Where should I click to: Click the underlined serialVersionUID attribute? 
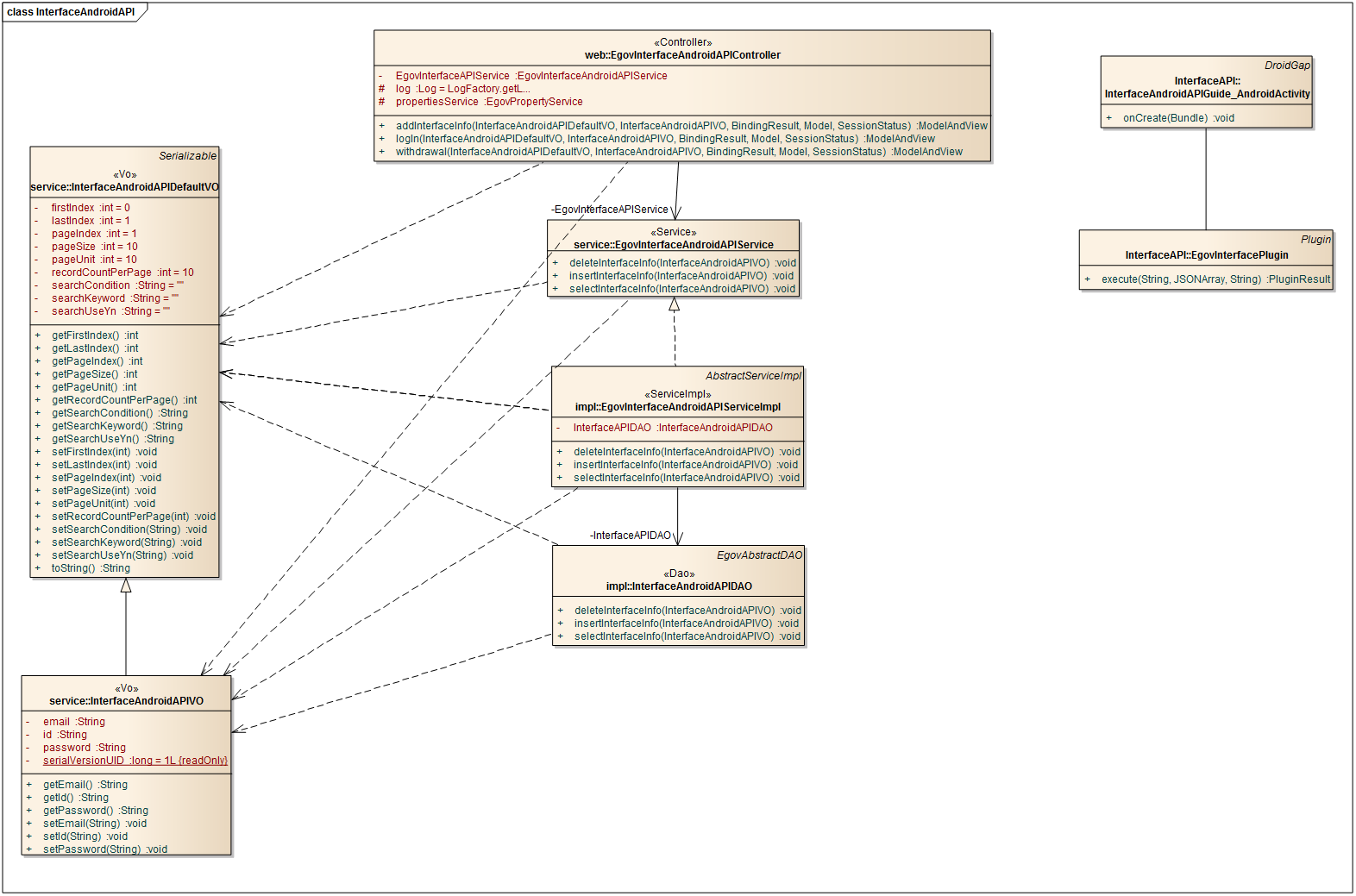tap(135, 761)
